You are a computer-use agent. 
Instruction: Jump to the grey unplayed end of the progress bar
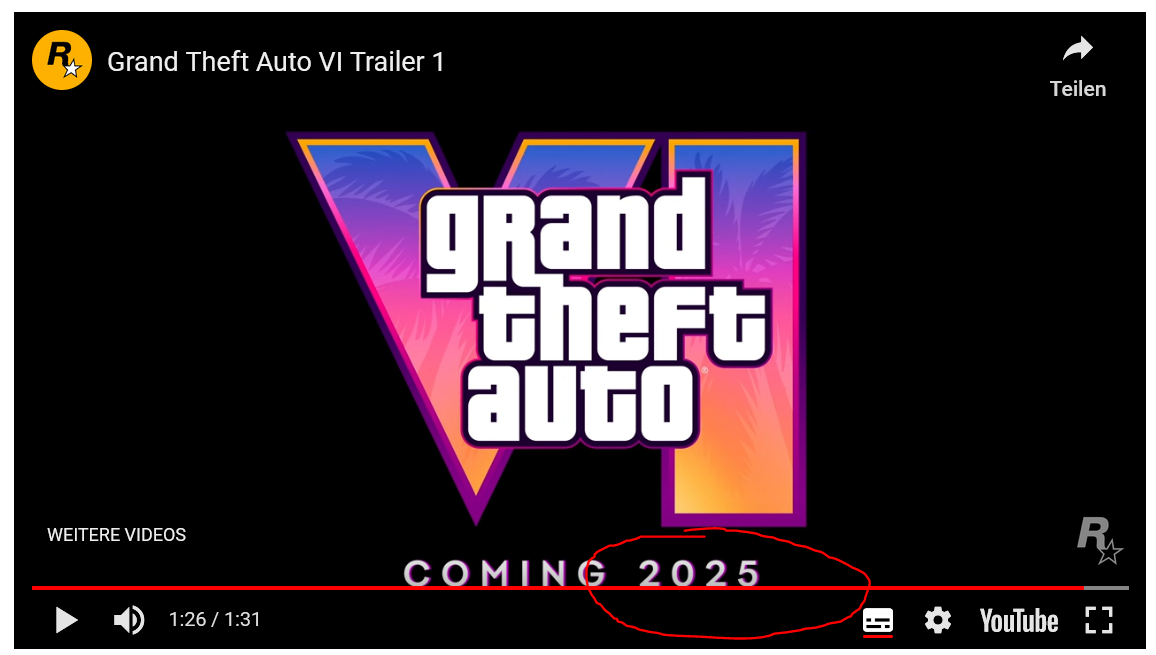point(1107,588)
